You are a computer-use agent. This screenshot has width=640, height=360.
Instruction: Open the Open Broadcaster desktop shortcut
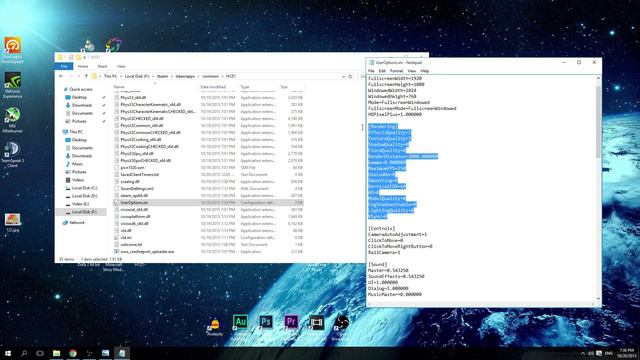click(x=341, y=324)
